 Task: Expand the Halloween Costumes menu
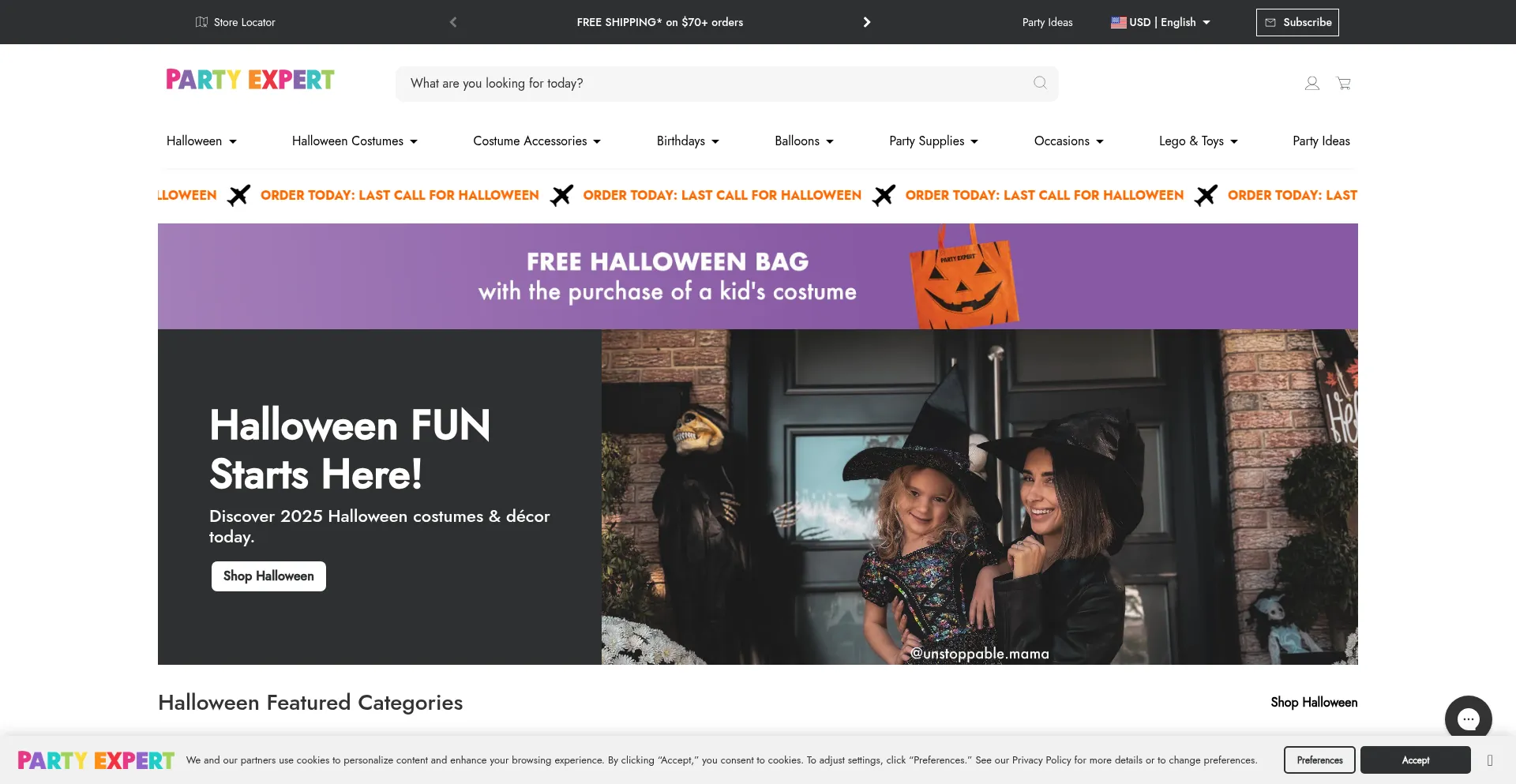355,141
